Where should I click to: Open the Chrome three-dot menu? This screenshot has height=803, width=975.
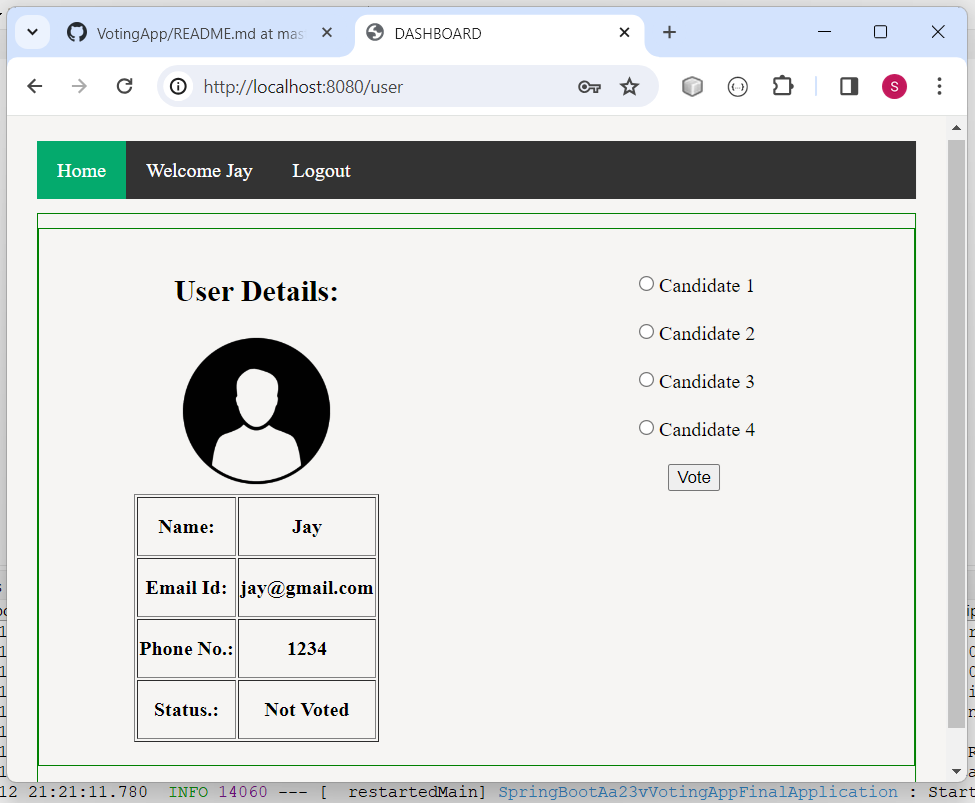[x=939, y=86]
